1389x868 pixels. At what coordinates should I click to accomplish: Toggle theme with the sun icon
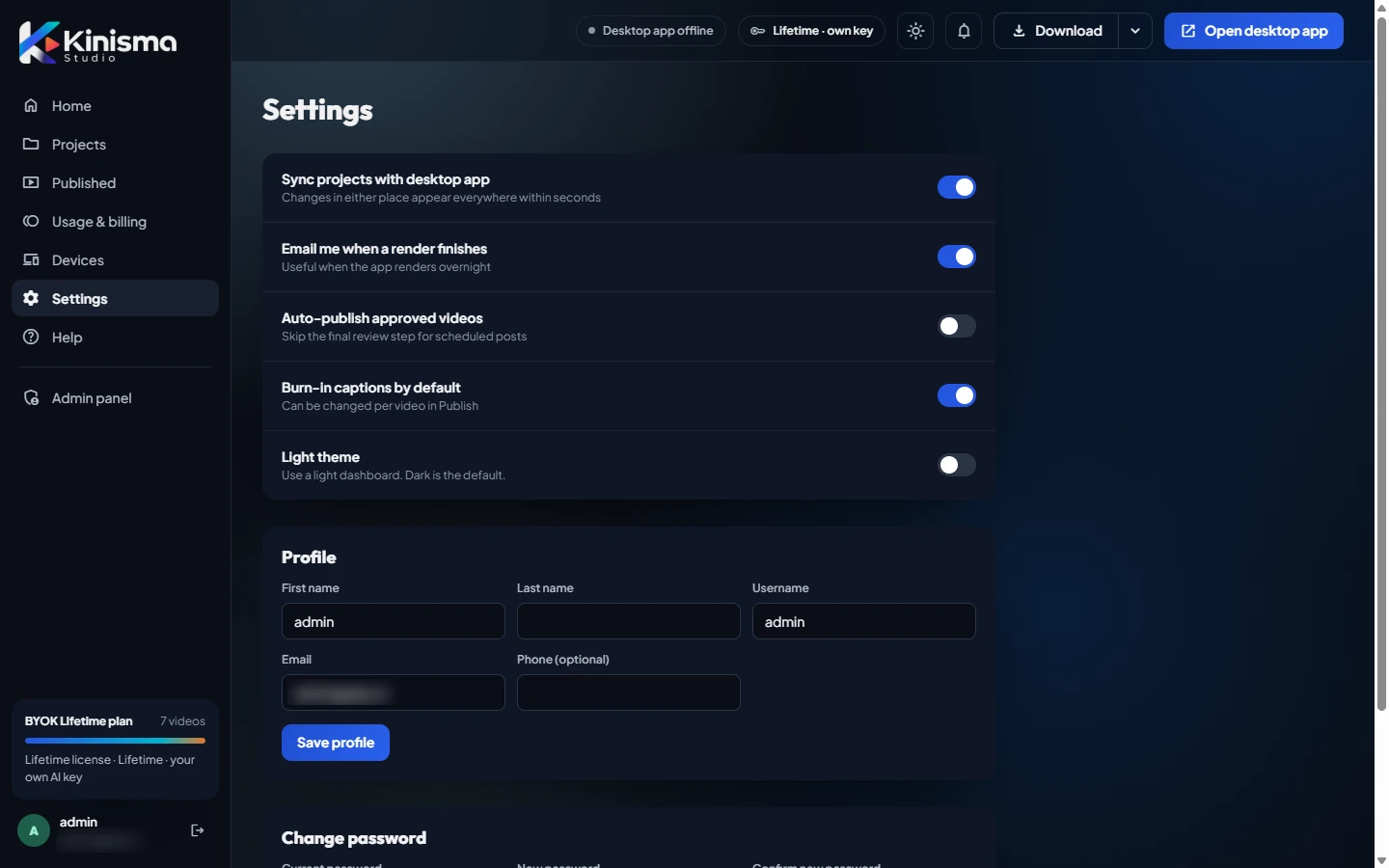pos(915,31)
